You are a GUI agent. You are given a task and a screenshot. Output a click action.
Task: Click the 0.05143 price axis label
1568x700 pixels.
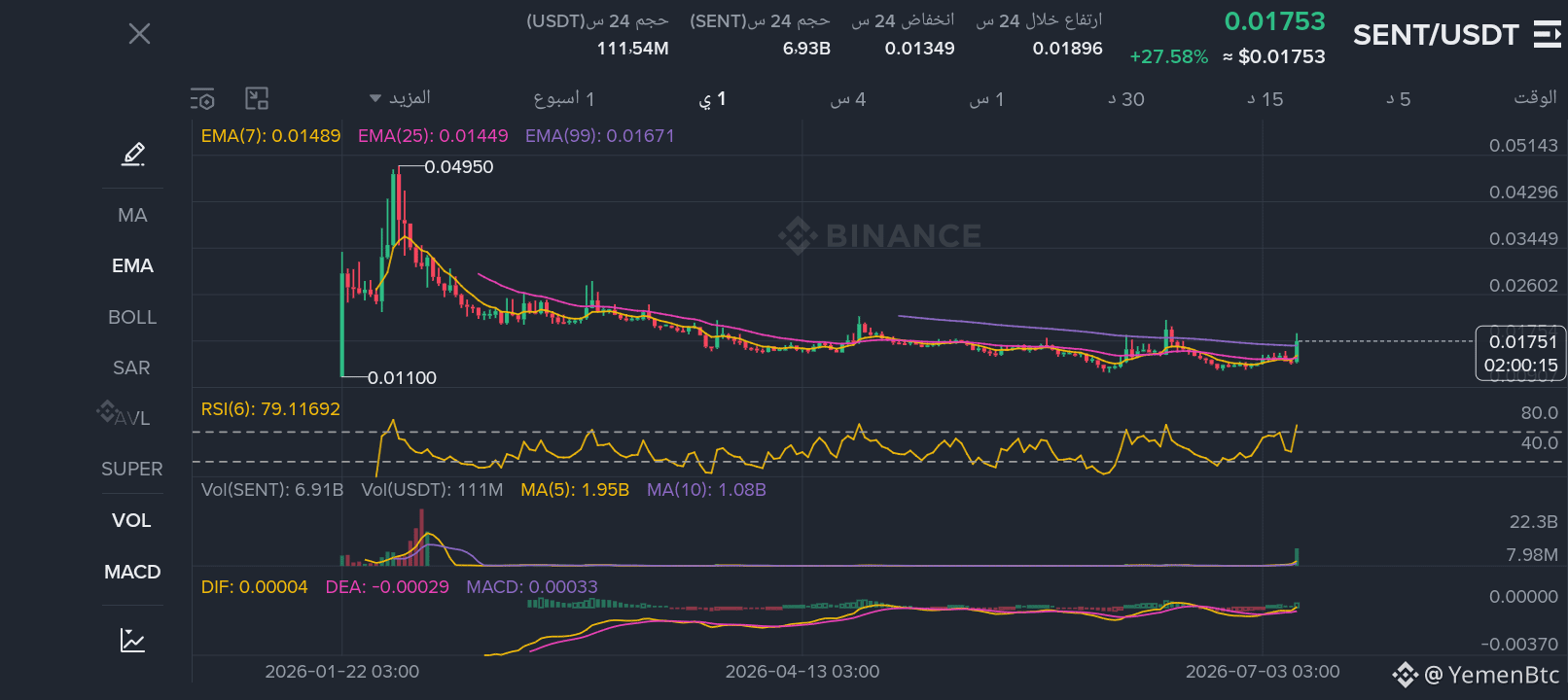point(1523,146)
